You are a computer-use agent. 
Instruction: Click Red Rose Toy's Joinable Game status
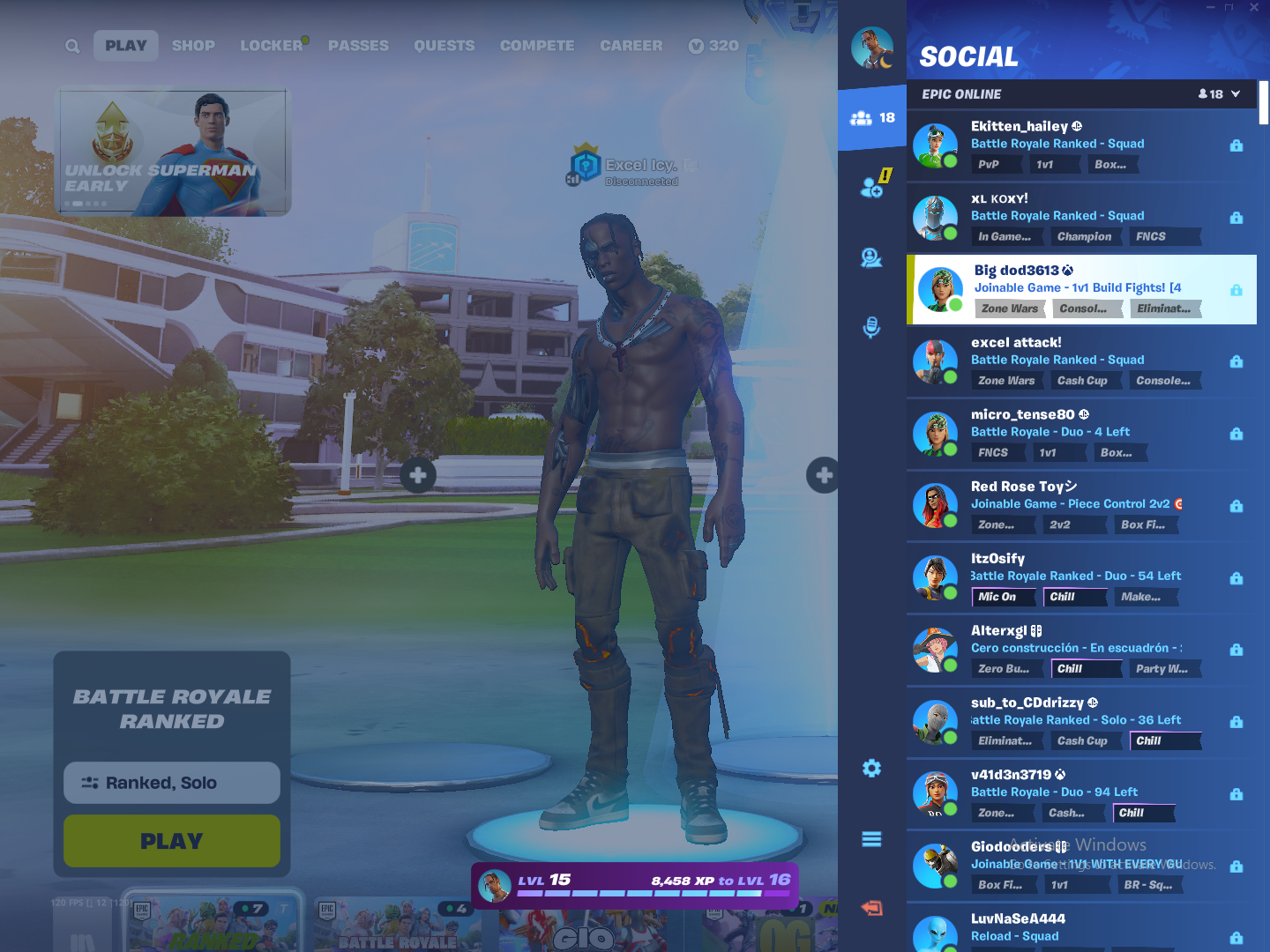tap(1077, 504)
